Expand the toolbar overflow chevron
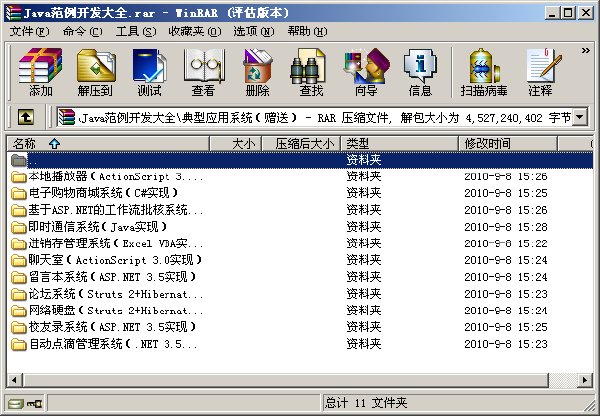Image resolution: width=600 pixels, height=416 pixels. (585, 51)
